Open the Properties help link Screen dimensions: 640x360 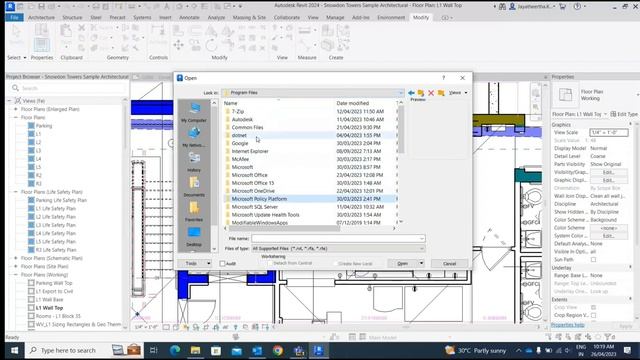567,325
